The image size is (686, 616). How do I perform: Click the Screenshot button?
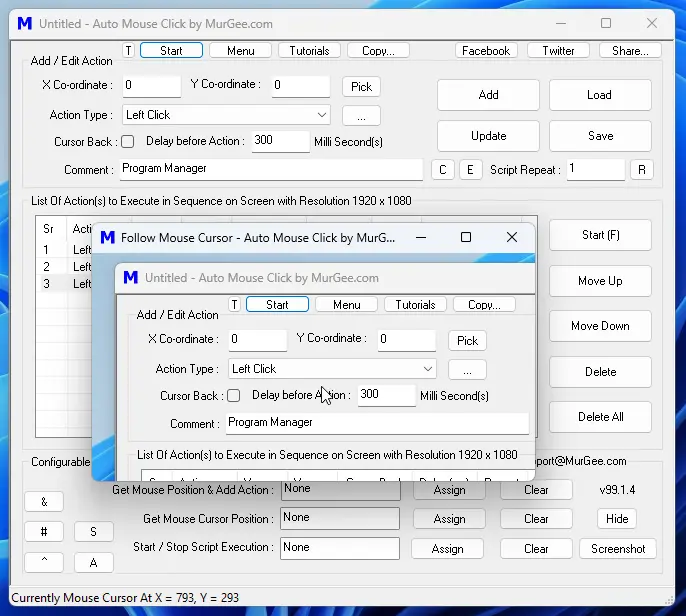pos(618,549)
